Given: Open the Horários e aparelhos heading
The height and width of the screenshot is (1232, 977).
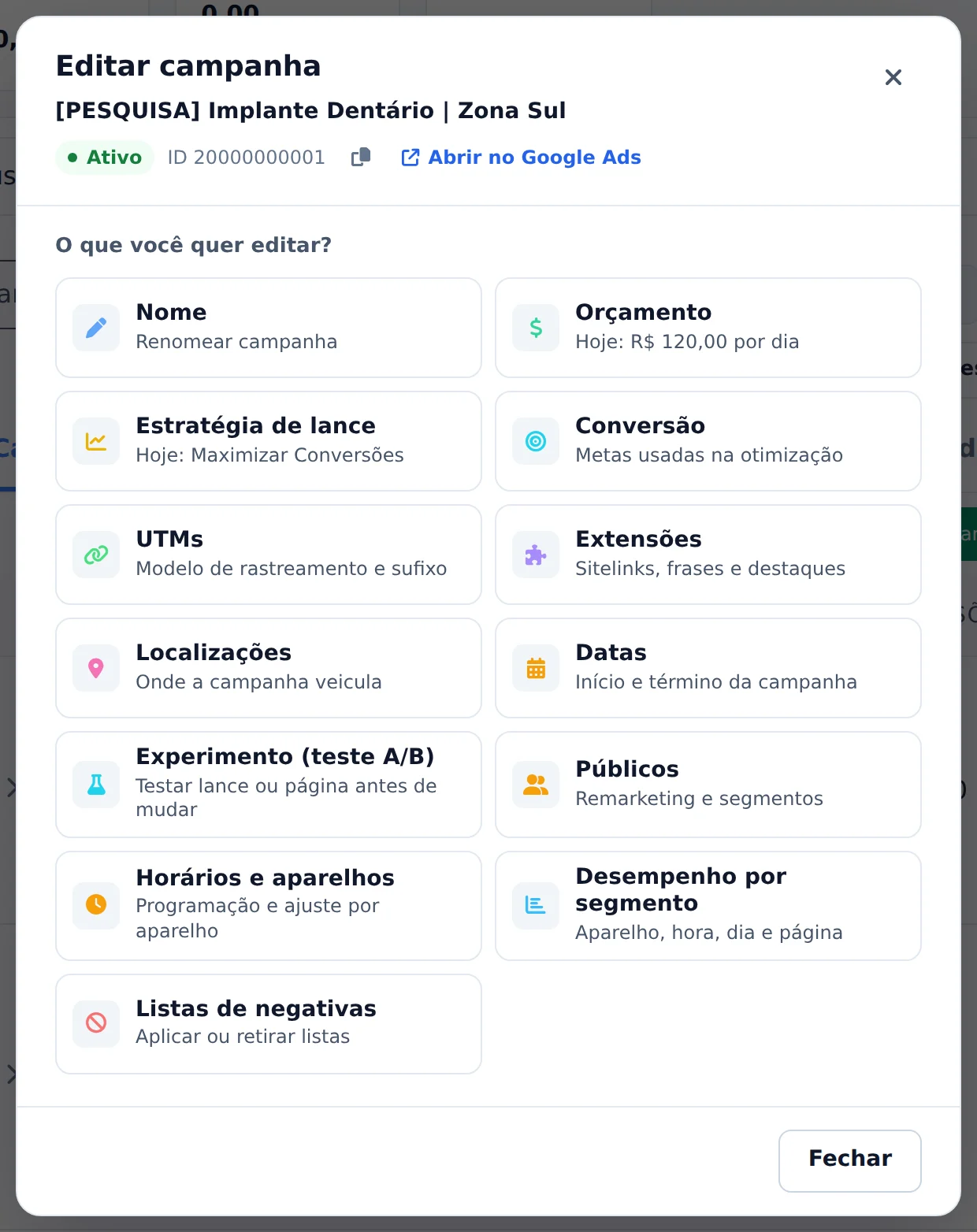Looking at the screenshot, I should click(x=265, y=878).
